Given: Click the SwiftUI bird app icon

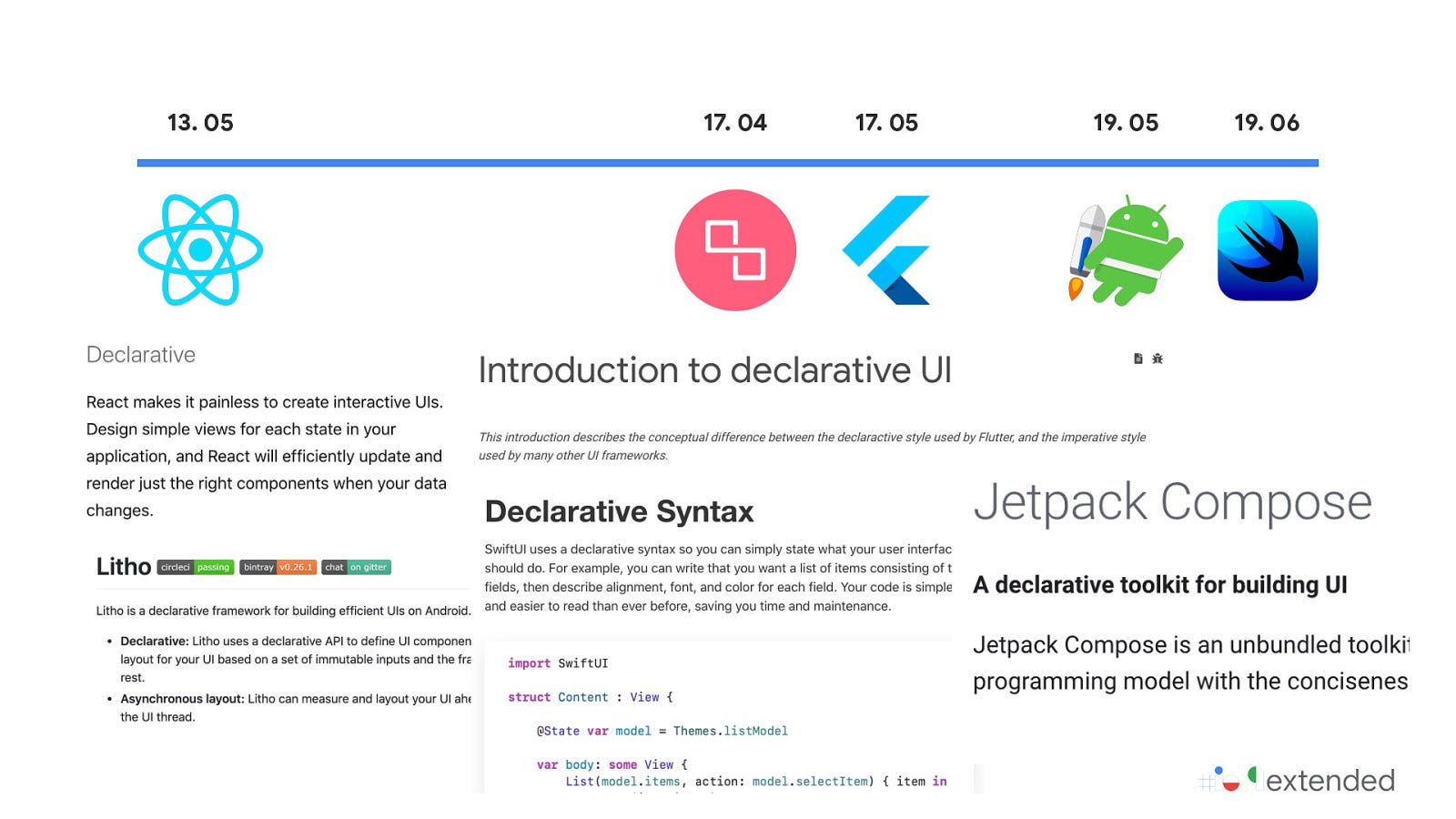Looking at the screenshot, I should coord(1268,250).
